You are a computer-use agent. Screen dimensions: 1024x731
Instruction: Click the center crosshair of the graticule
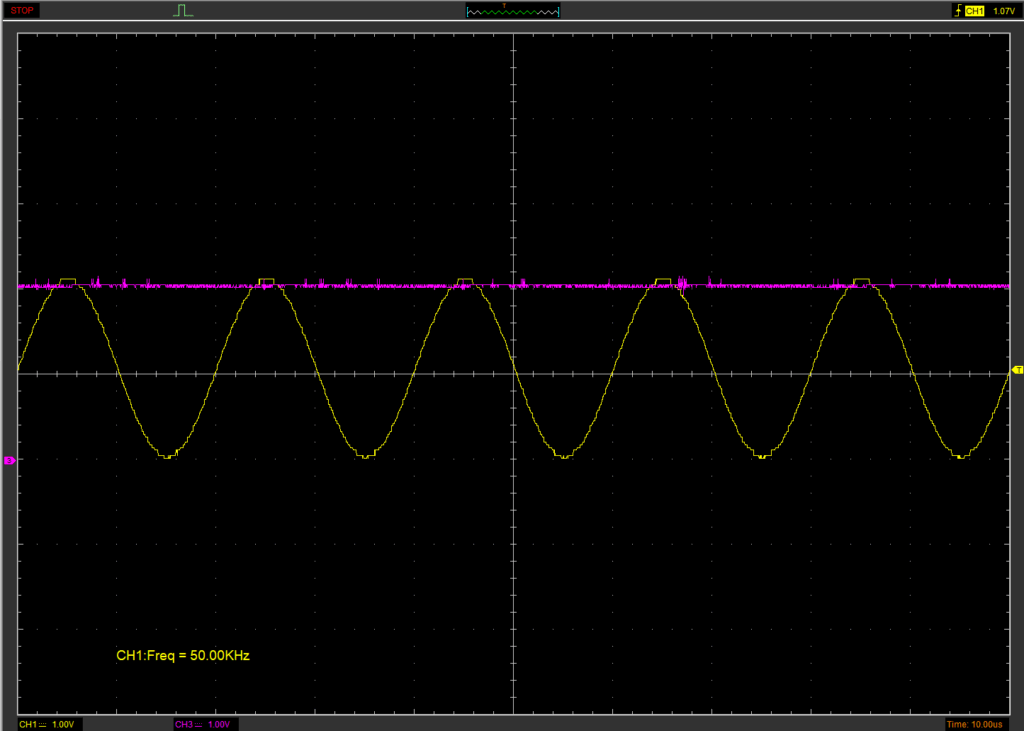[513, 375]
